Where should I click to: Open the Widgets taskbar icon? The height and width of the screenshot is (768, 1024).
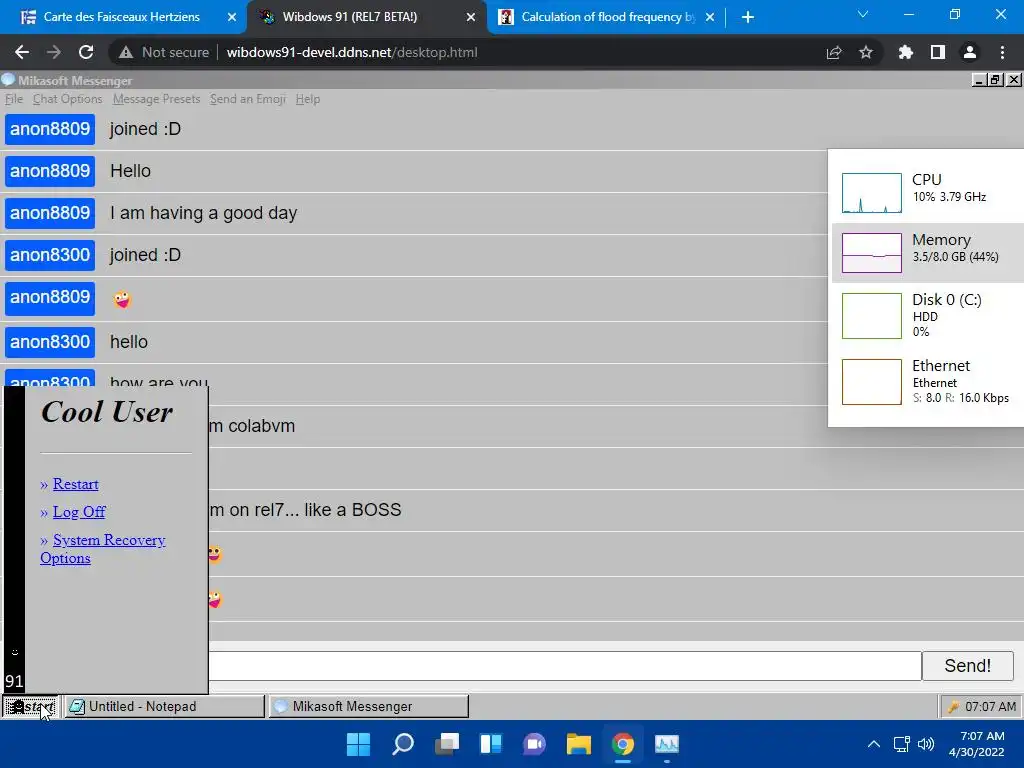pyautogui.click(x=490, y=744)
